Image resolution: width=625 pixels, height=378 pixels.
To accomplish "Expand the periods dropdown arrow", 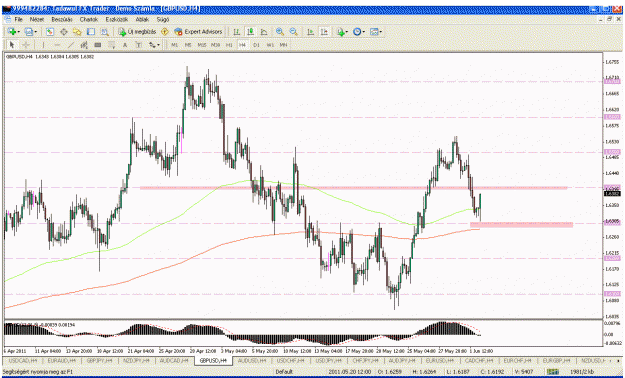I will pos(364,32).
